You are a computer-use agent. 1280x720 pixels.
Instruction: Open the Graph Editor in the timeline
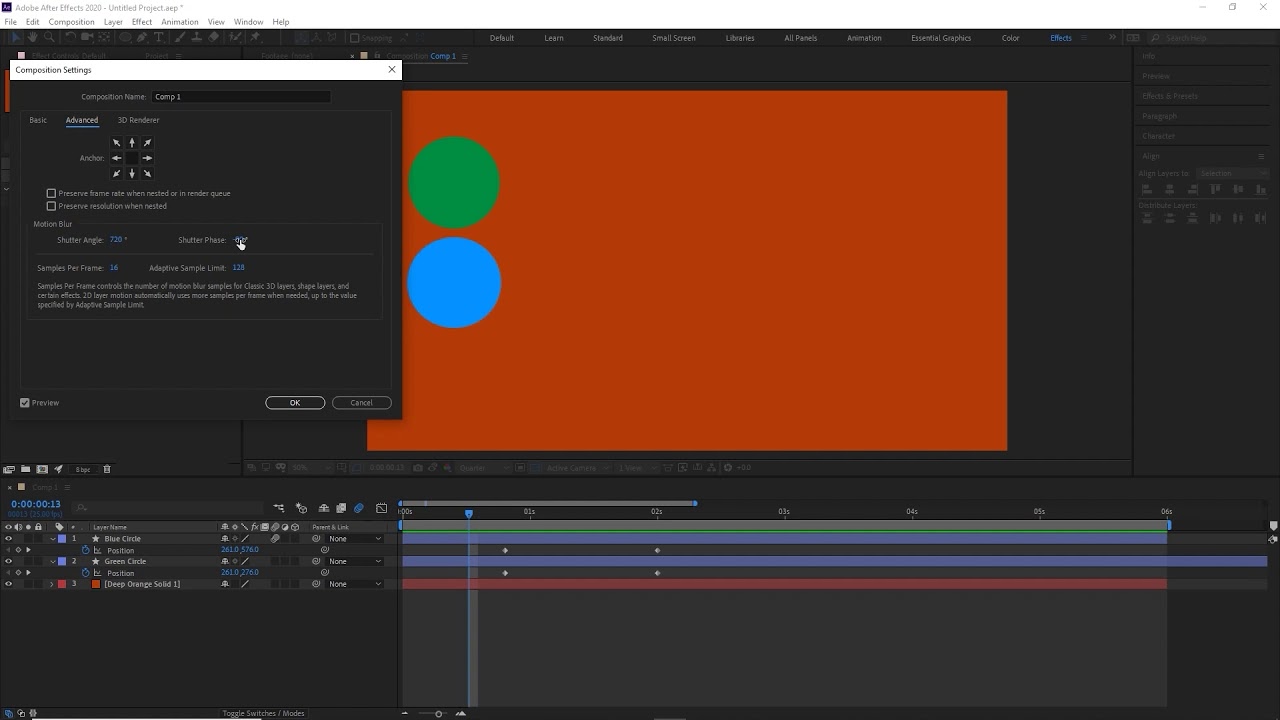(381, 507)
